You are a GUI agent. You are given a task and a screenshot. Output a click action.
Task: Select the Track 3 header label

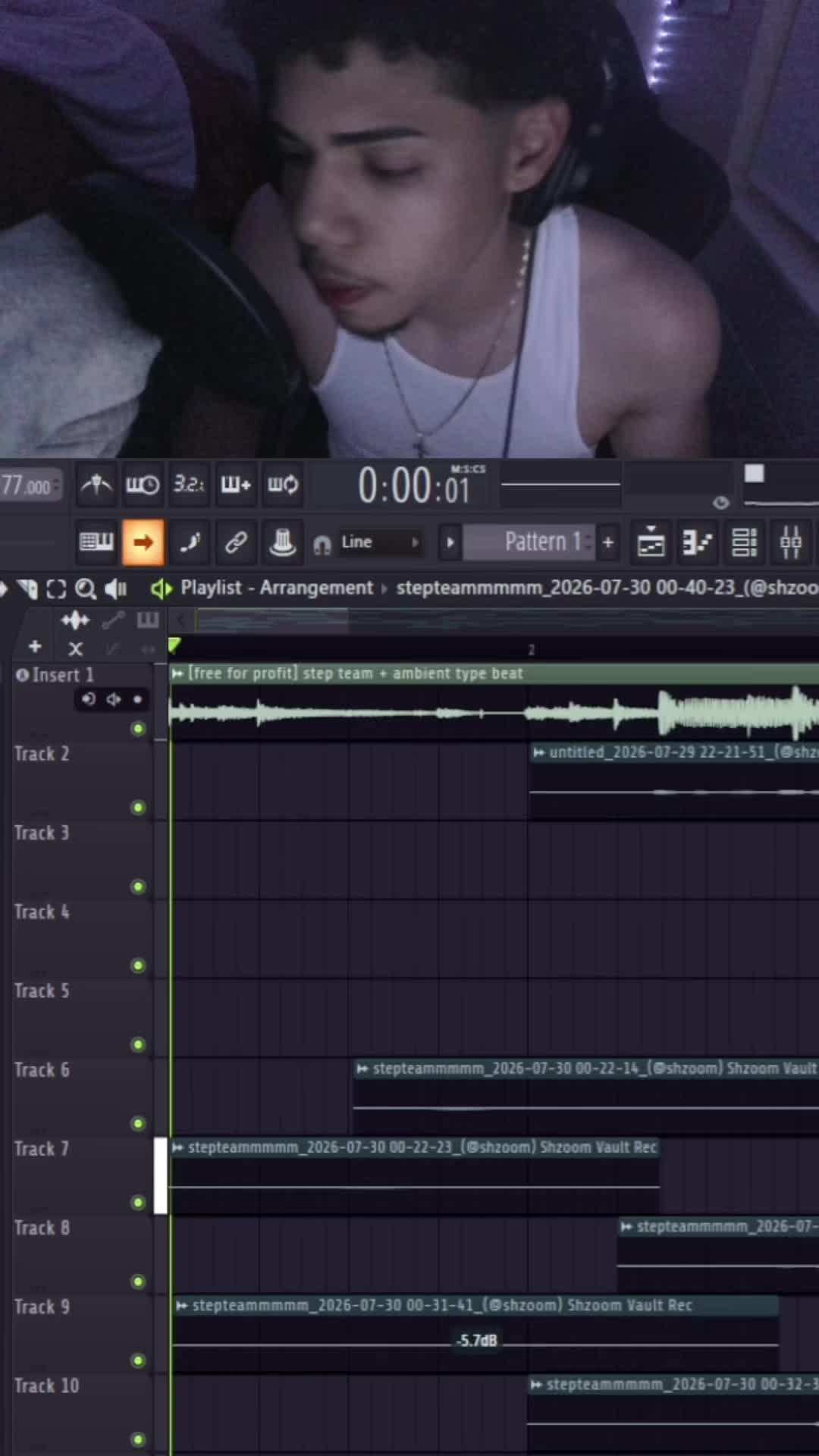click(x=42, y=833)
